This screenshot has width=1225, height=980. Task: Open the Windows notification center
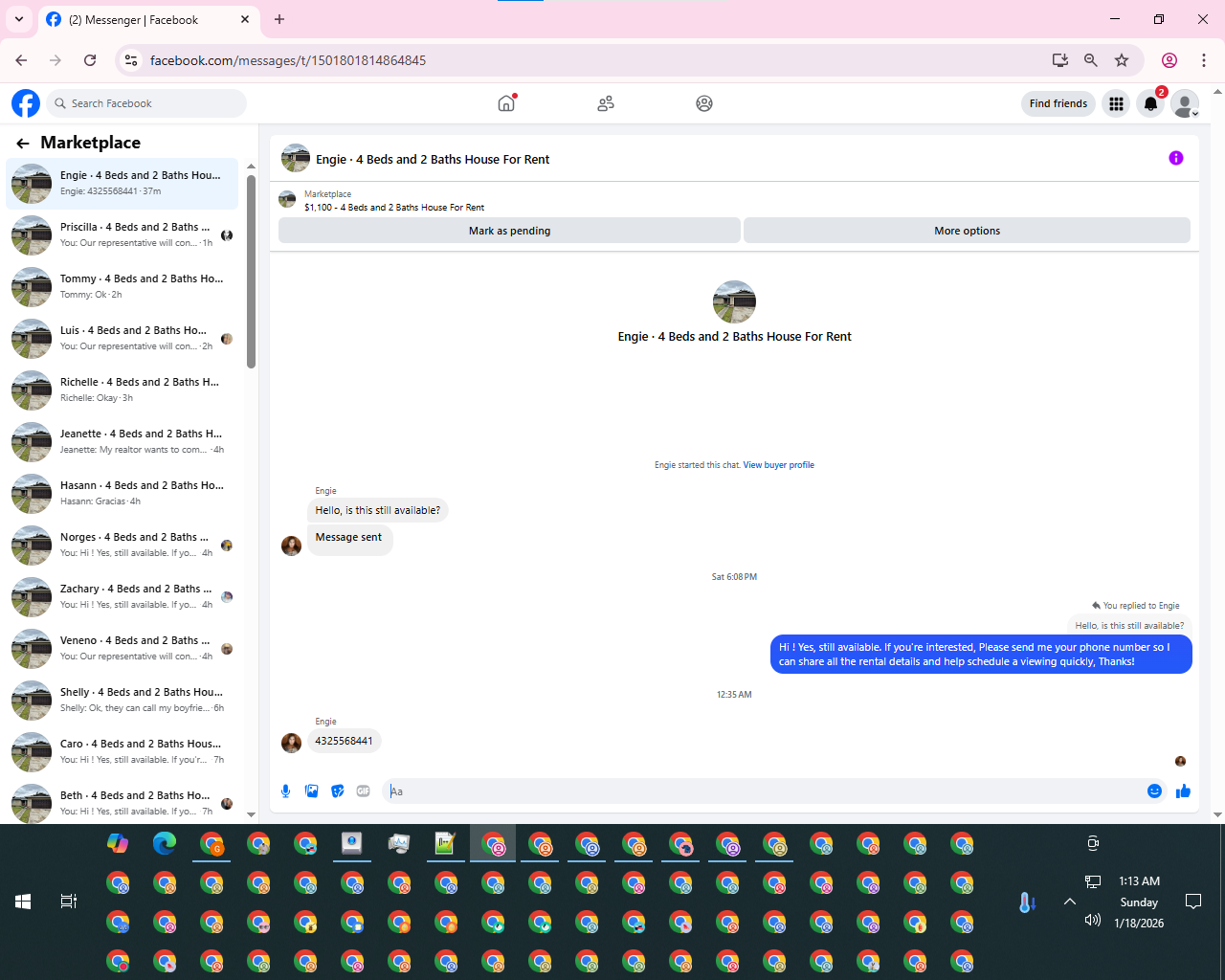[x=1193, y=902]
